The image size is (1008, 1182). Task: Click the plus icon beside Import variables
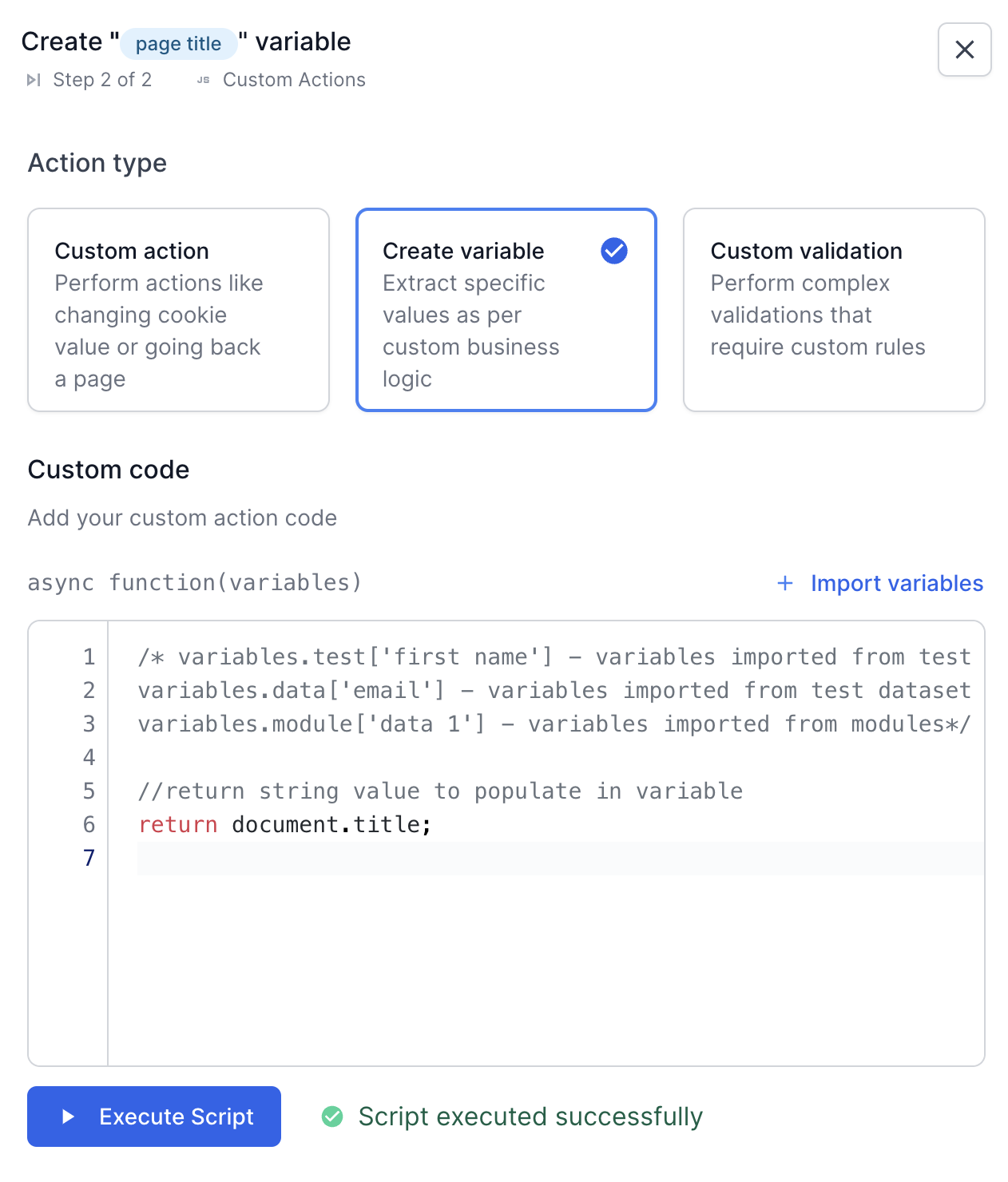point(785,583)
